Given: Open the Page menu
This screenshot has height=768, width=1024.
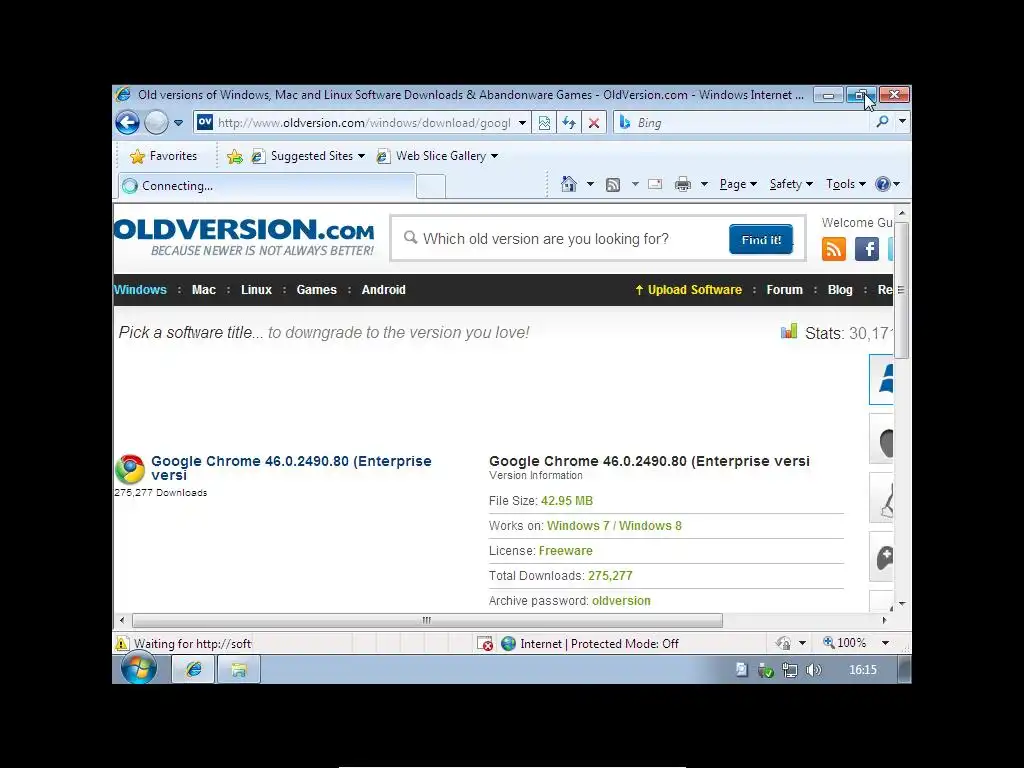Looking at the screenshot, I should (738, 184).
